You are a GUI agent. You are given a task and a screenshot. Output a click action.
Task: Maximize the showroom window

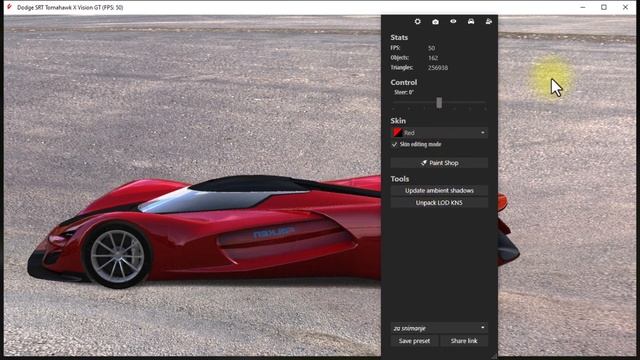[604, 7]
